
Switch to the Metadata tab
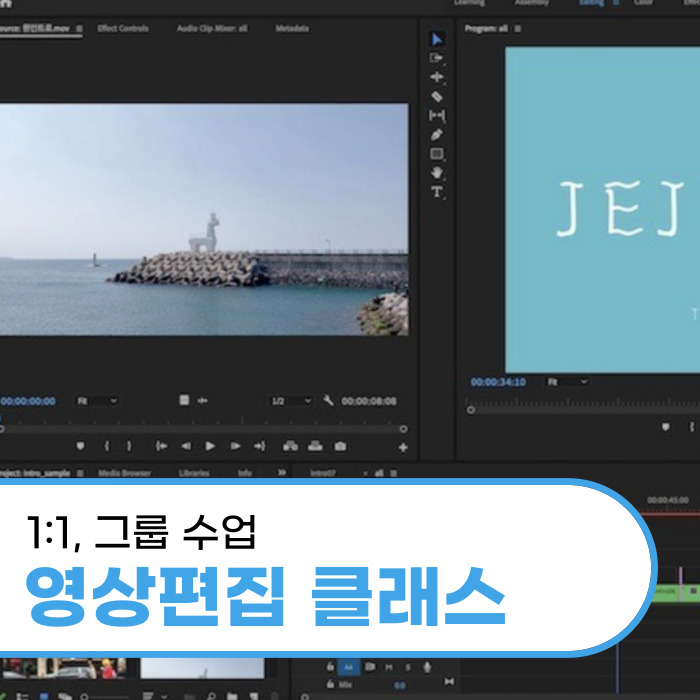[292, 29]
